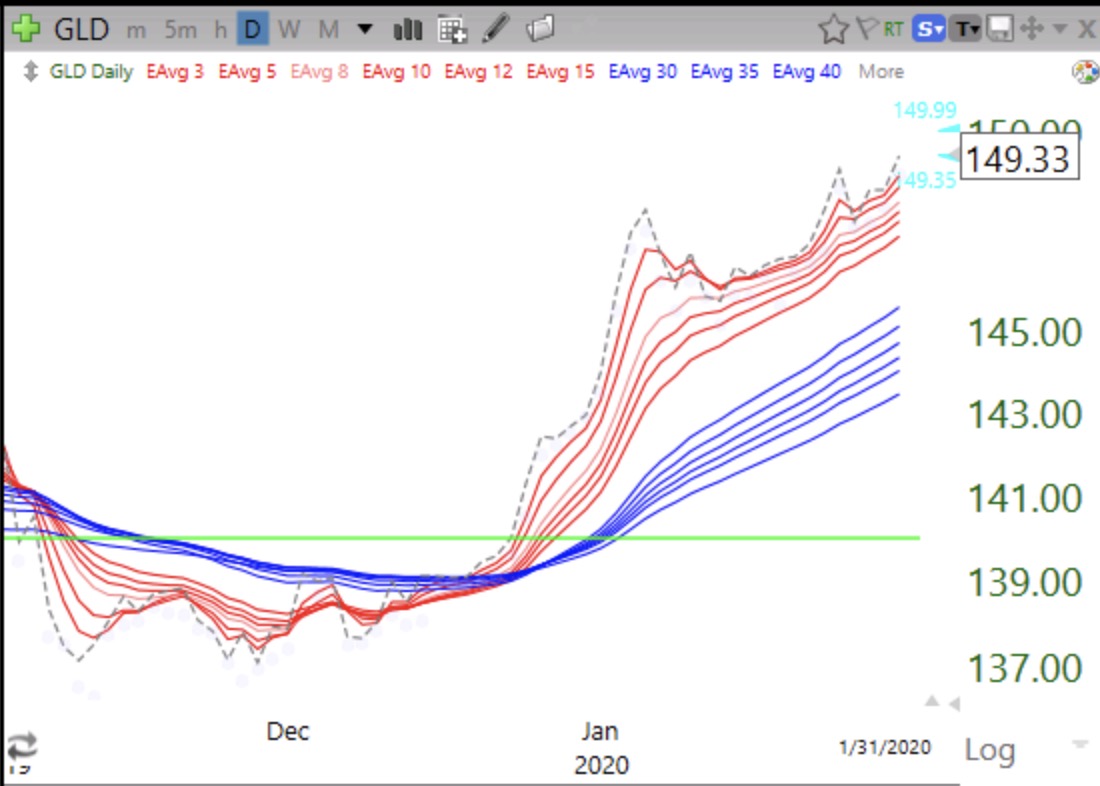Select the EAvg 12 indicator label
Screen dimensions: 1100x786
478,72
